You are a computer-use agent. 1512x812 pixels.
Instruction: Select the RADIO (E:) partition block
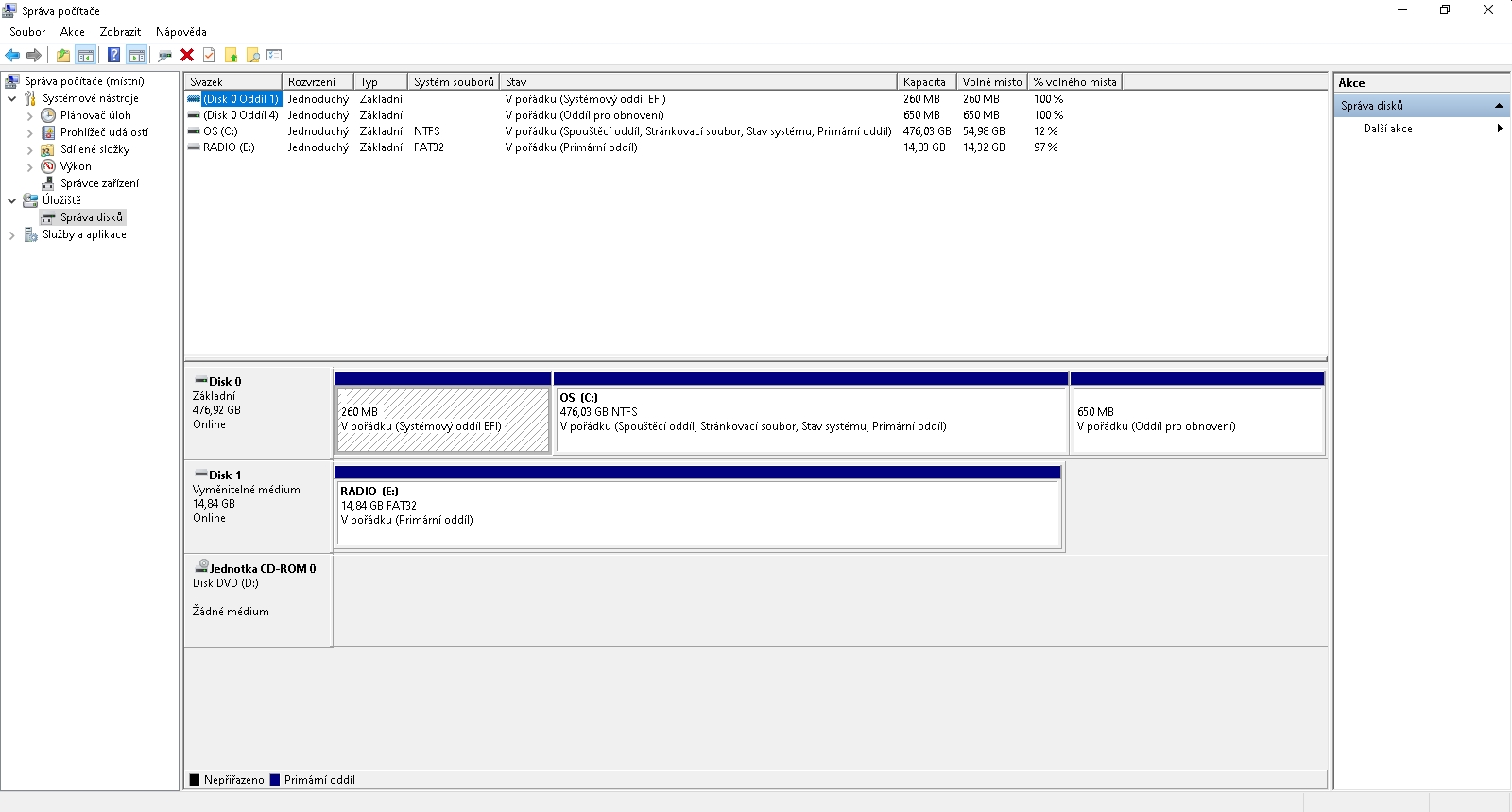click(x=698, y=507)
